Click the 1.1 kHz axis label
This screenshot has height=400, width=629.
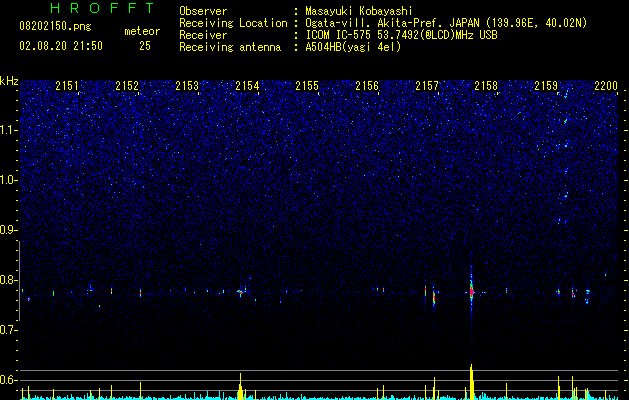click(8, 130)
